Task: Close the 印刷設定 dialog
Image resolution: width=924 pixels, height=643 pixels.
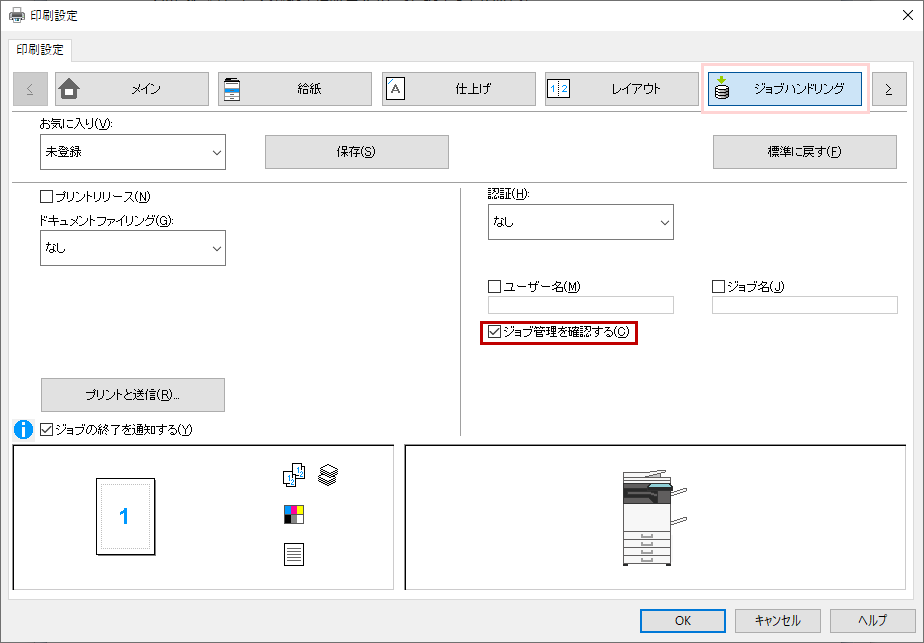Action: [x=908, y=15]
